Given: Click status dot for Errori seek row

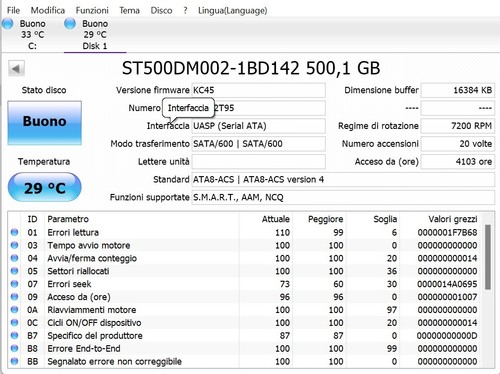Looking at the screenshot, I should 14,284.
